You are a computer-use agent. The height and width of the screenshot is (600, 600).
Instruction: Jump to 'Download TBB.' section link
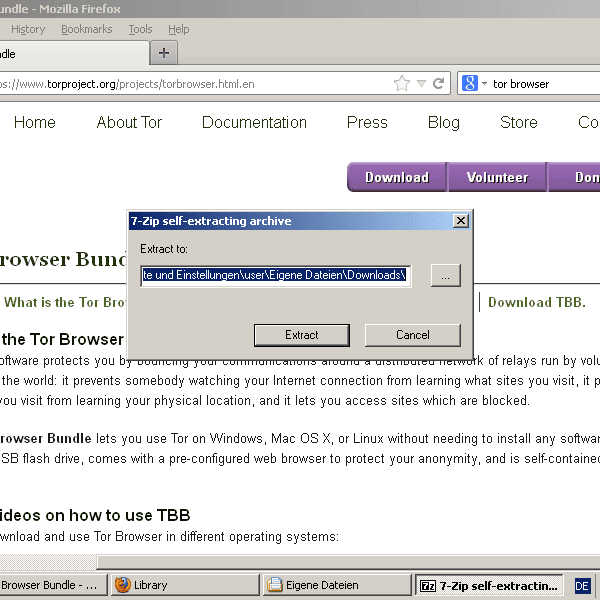[537, 302]
